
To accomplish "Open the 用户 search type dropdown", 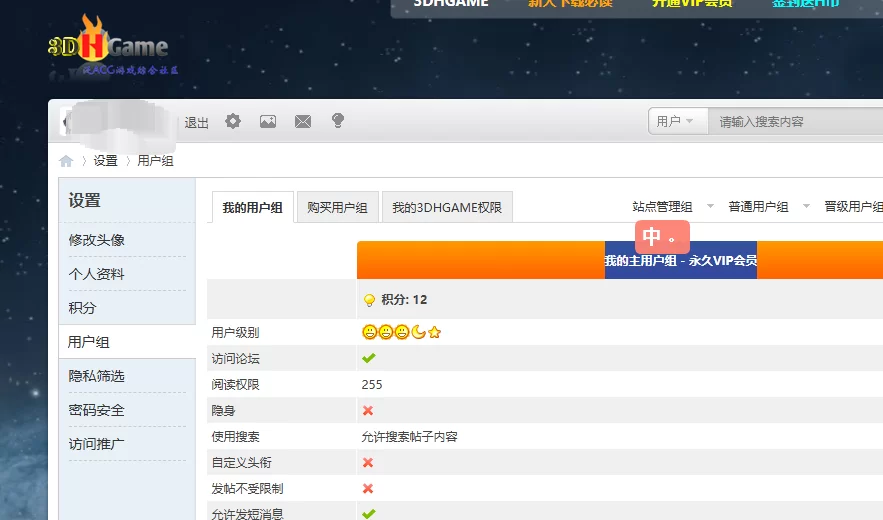I will tap(677, 121).
